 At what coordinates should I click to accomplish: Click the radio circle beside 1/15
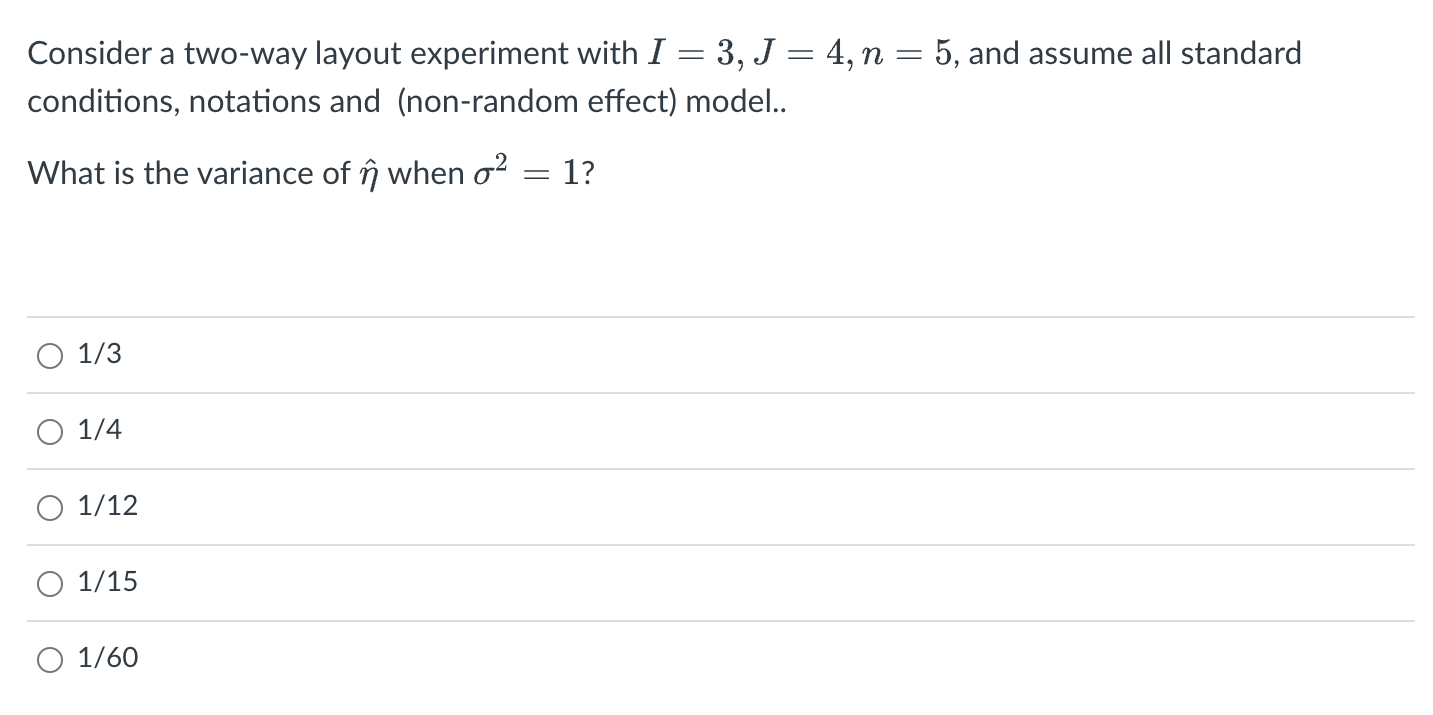point(50,582)
